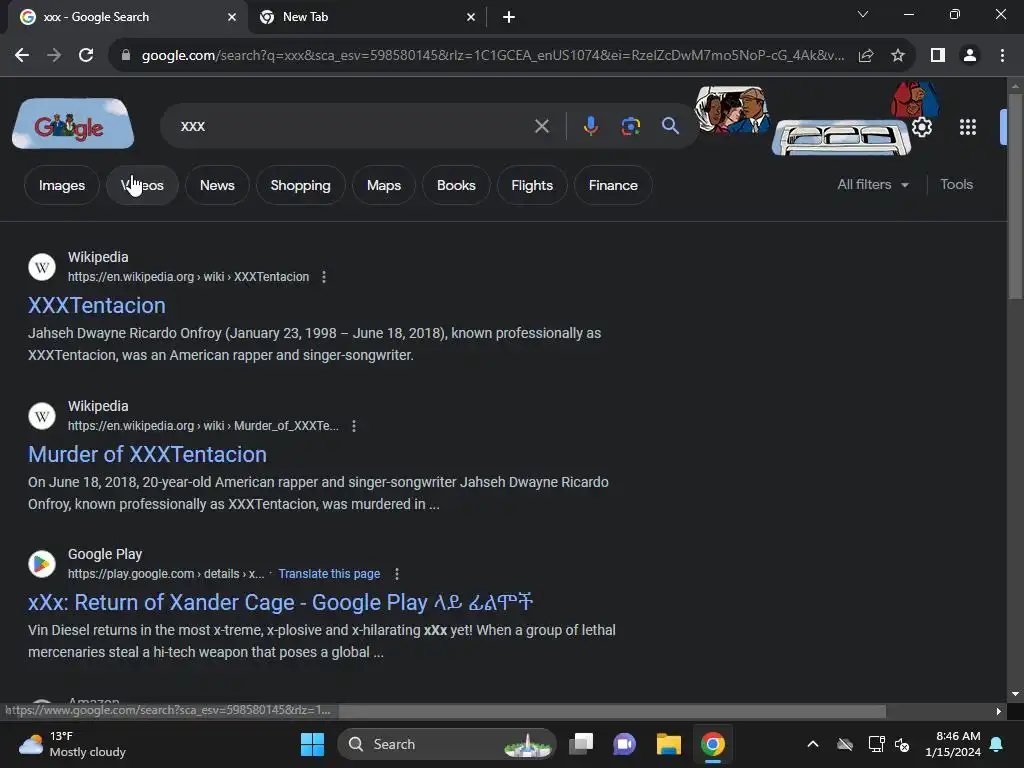The height and width of the screenshot is (768, 1024).
Task: Open more options for XXXTentacion result
Action: pos(324,277)
